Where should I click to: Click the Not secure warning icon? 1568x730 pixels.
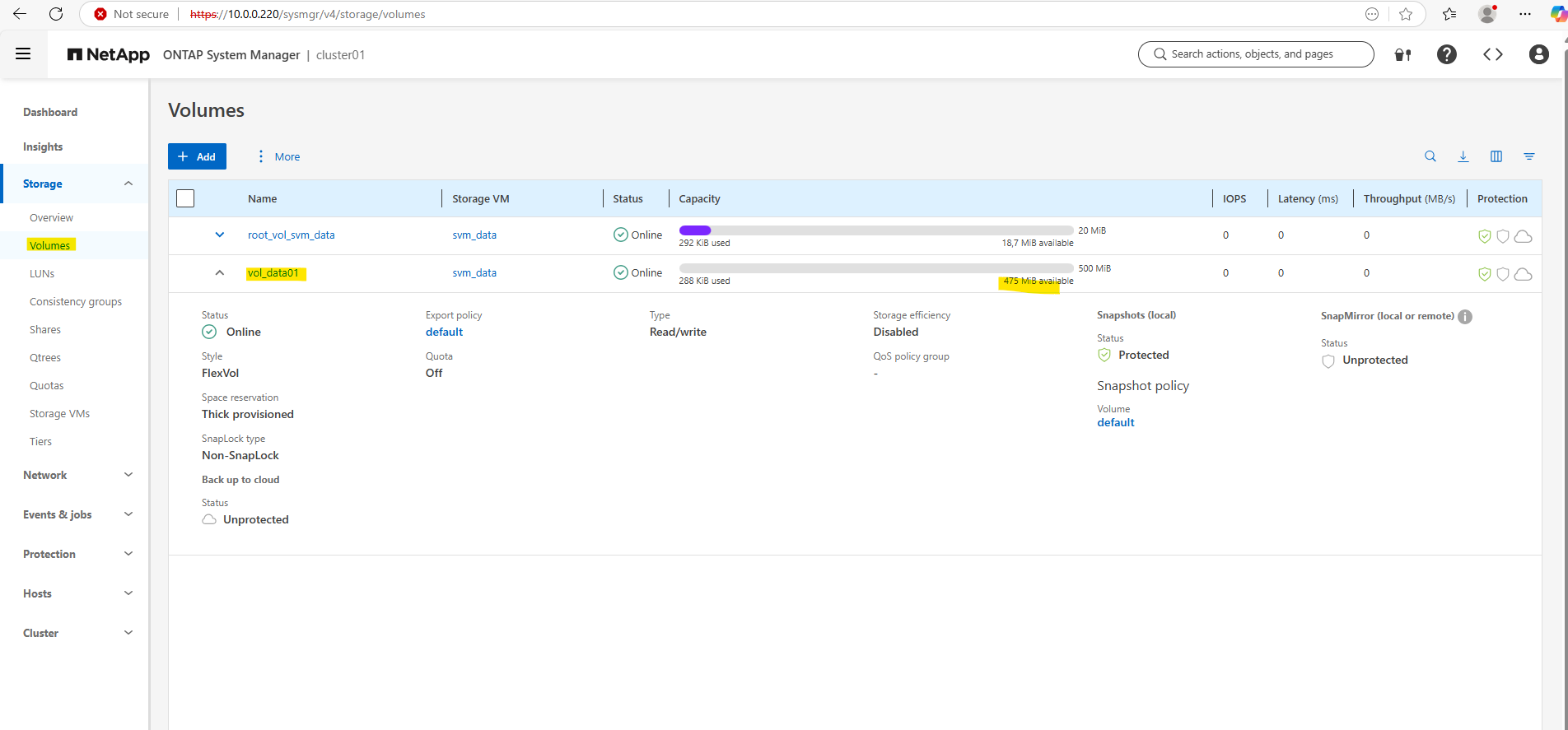click(100, 14)
